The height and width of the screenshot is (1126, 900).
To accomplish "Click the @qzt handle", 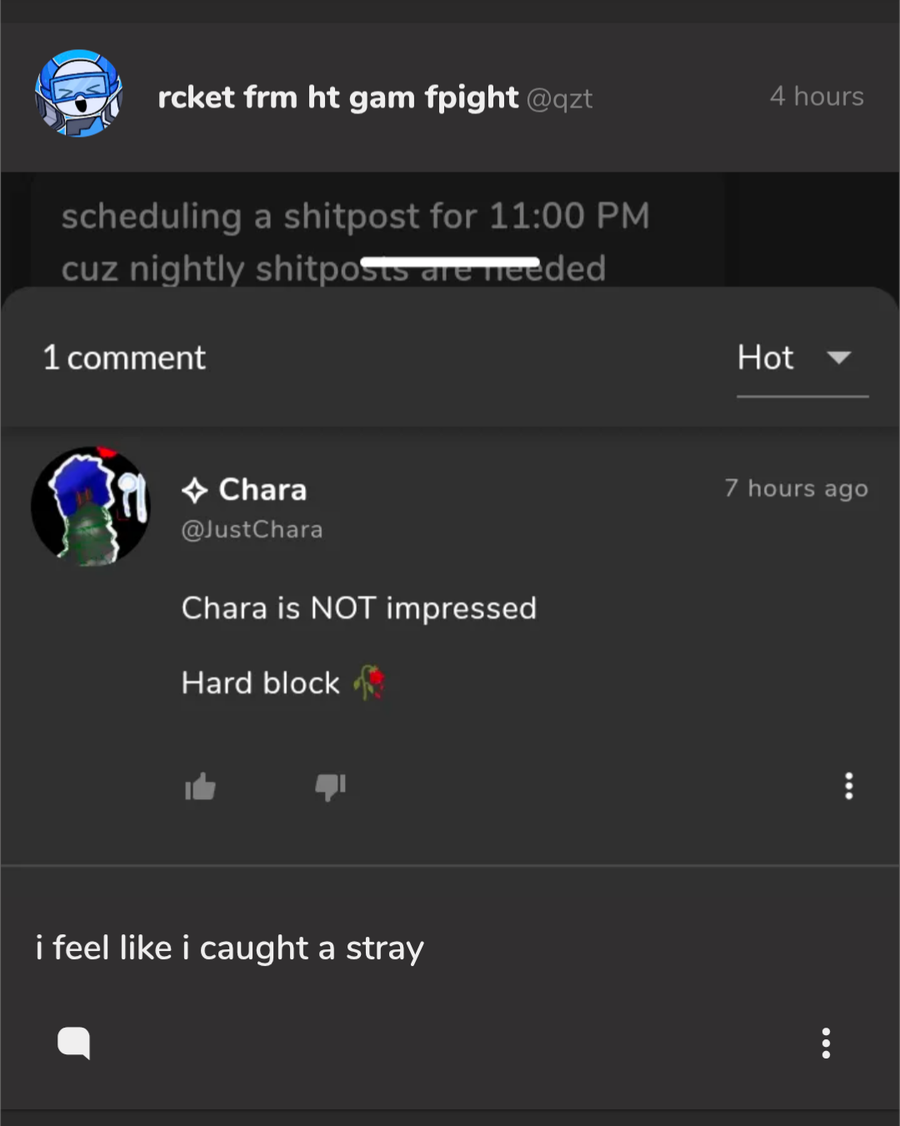I will pos(559,98).
